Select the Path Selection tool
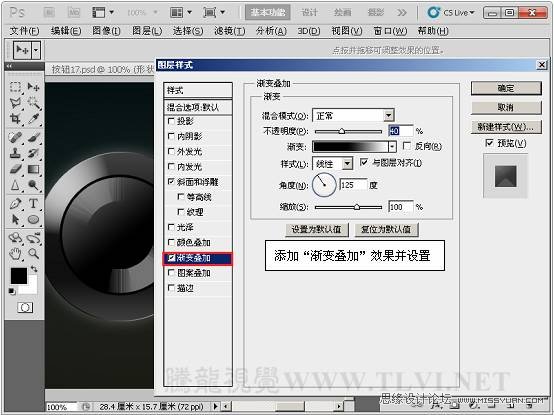 (15, 220)
